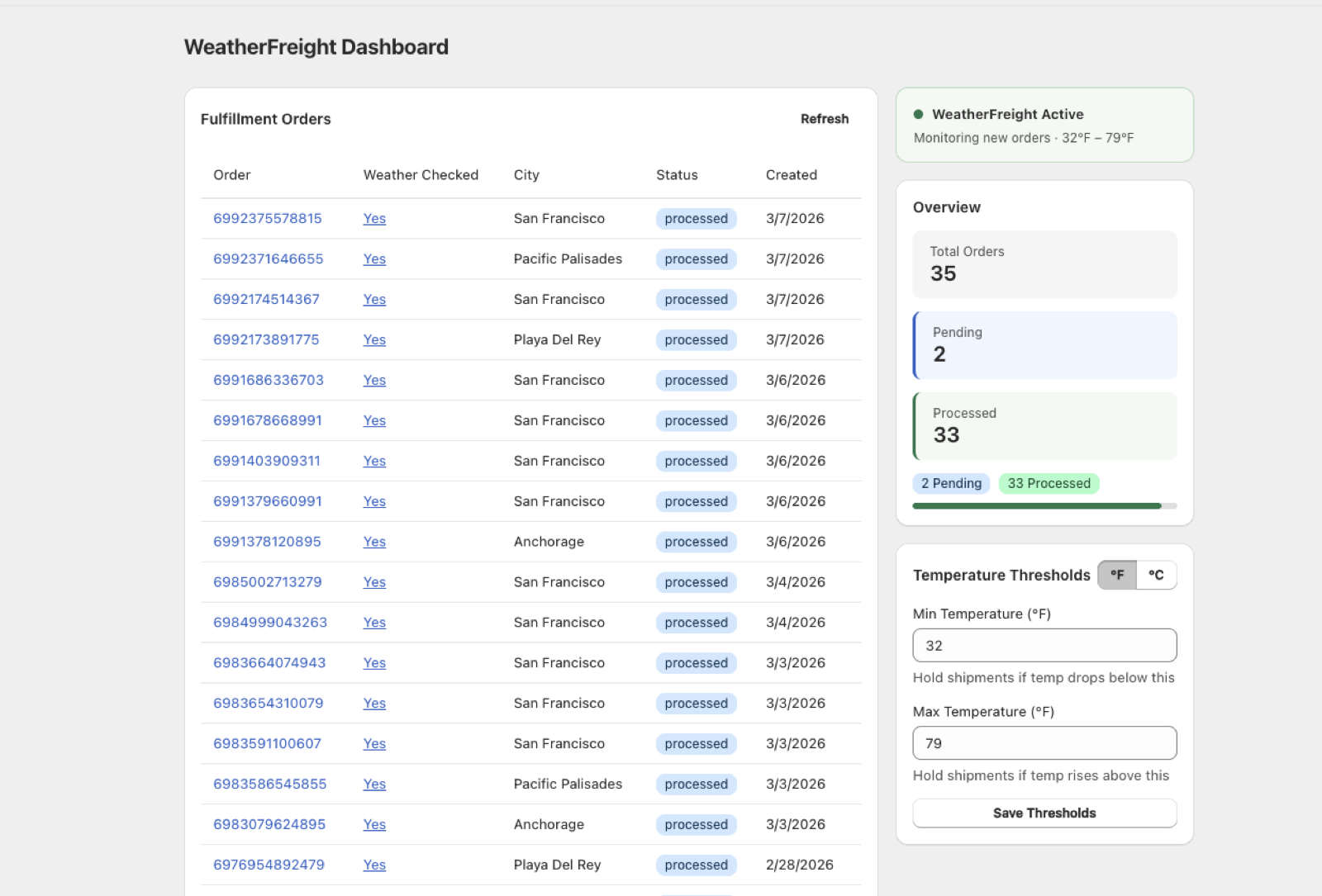The width and height of the screenshot is (1322, 896).
Task: Click Yes on order 6983079624895
Action: tap(373, 824)
